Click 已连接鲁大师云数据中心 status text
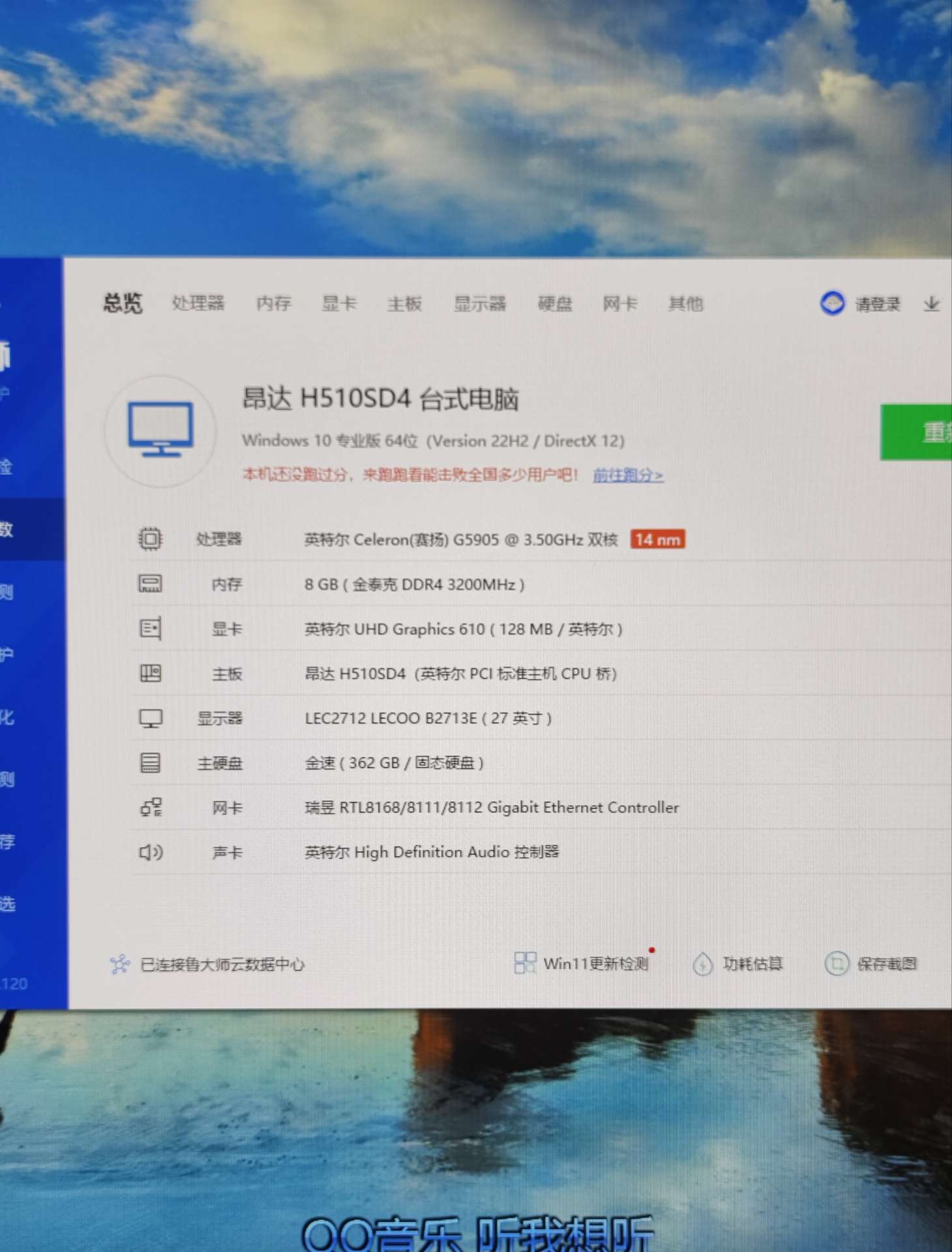This screenshot has height=1252, width=952. coord(222,964)
